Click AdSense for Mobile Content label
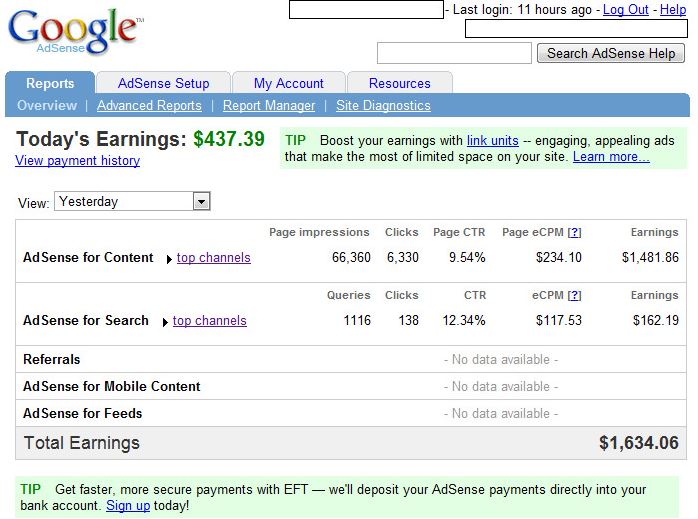698x519 pixels. 112,386
